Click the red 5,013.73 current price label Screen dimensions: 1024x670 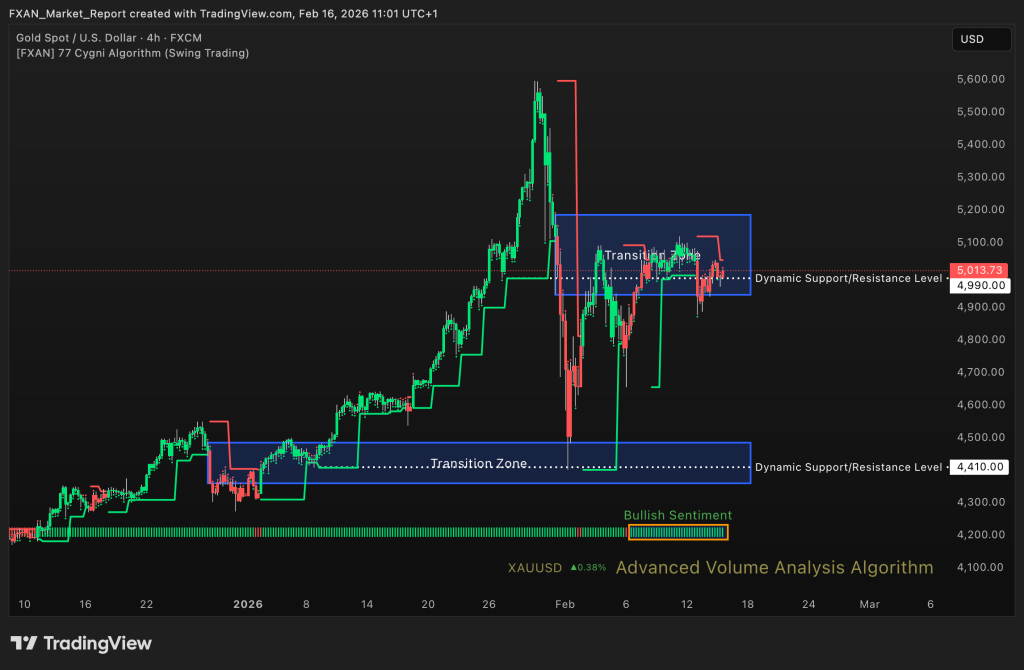(x=980, y=270)
